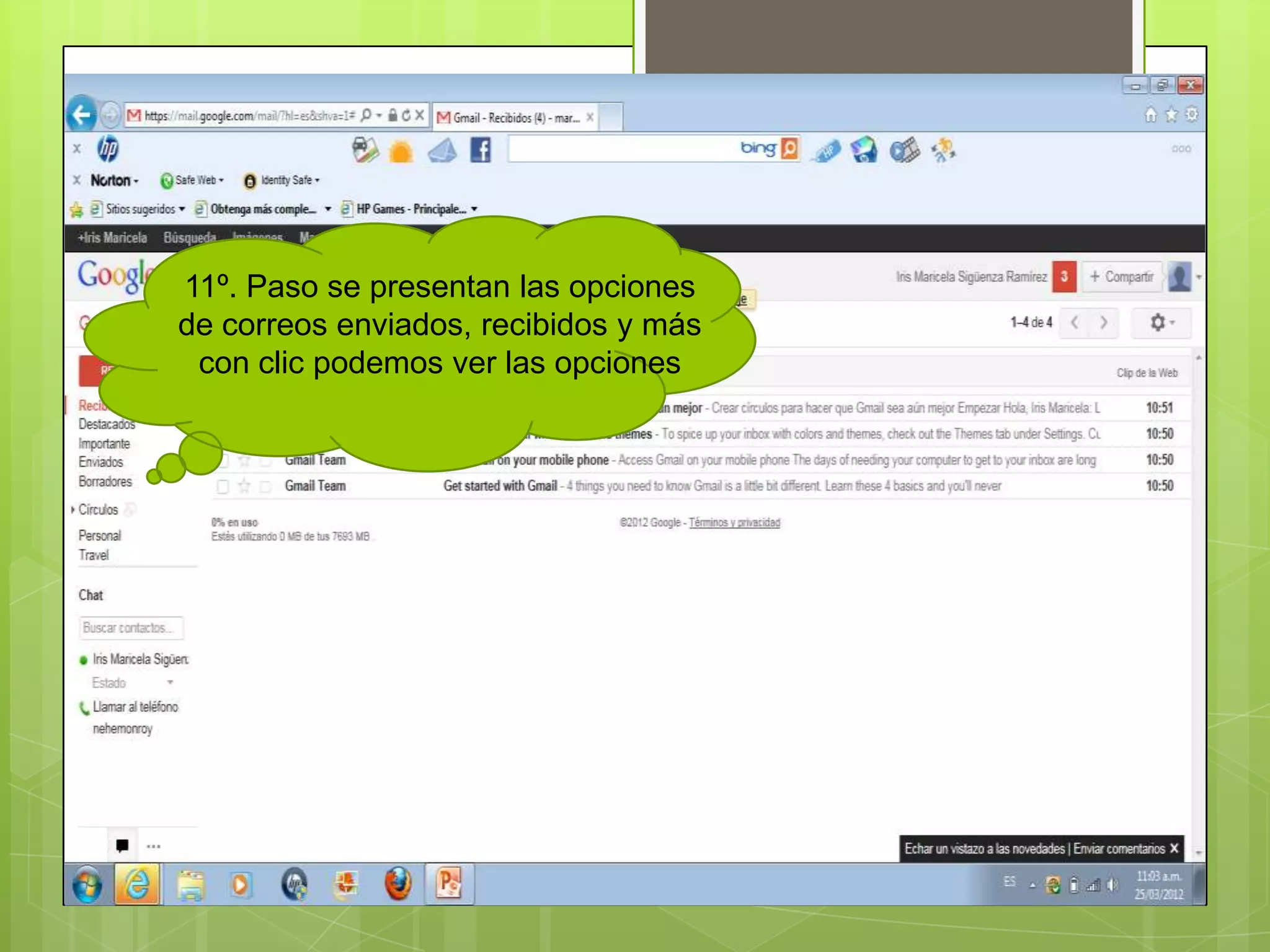Check the Get started with Gmail email
The height and width of the screenshot is (952, 1270).
tap(223, 487)
